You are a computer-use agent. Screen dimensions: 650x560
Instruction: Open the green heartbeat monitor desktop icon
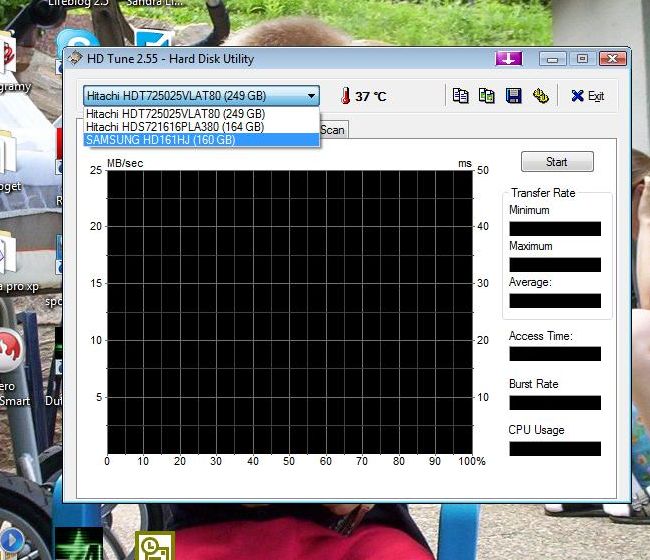tap(79, 543)
